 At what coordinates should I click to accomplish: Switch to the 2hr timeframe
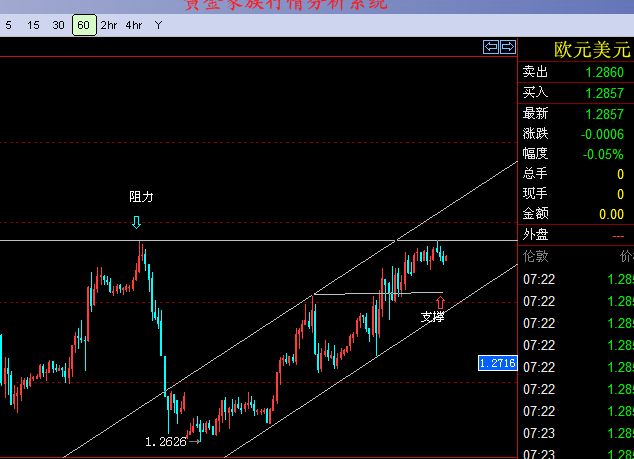tap(109, 25)
